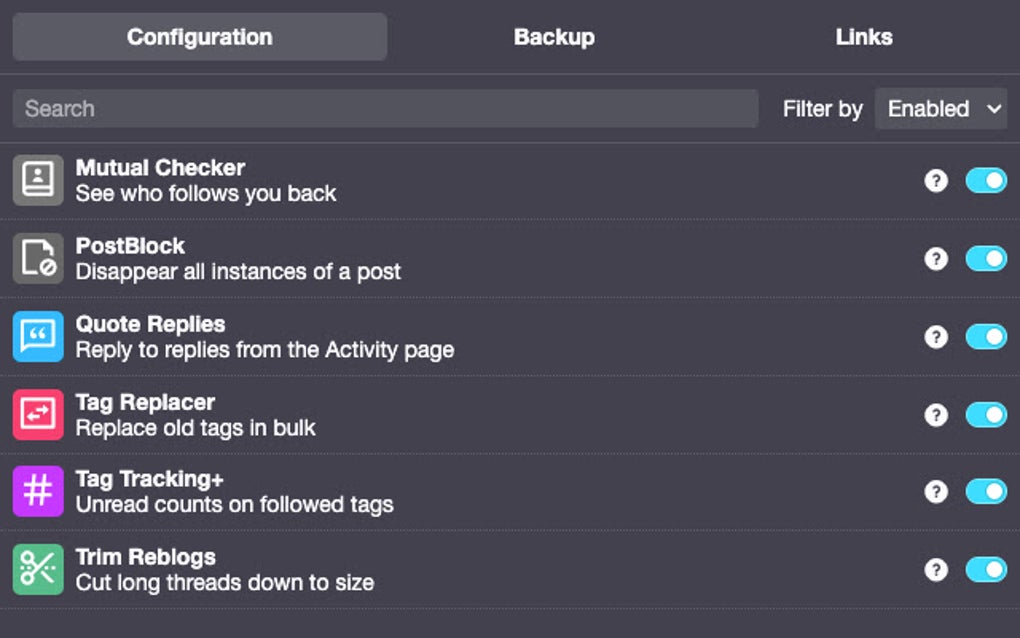Click the Mutual Checker profile icon
Image resolution: width=1020 pixels, height=638 pixels.
coord(37,179)
